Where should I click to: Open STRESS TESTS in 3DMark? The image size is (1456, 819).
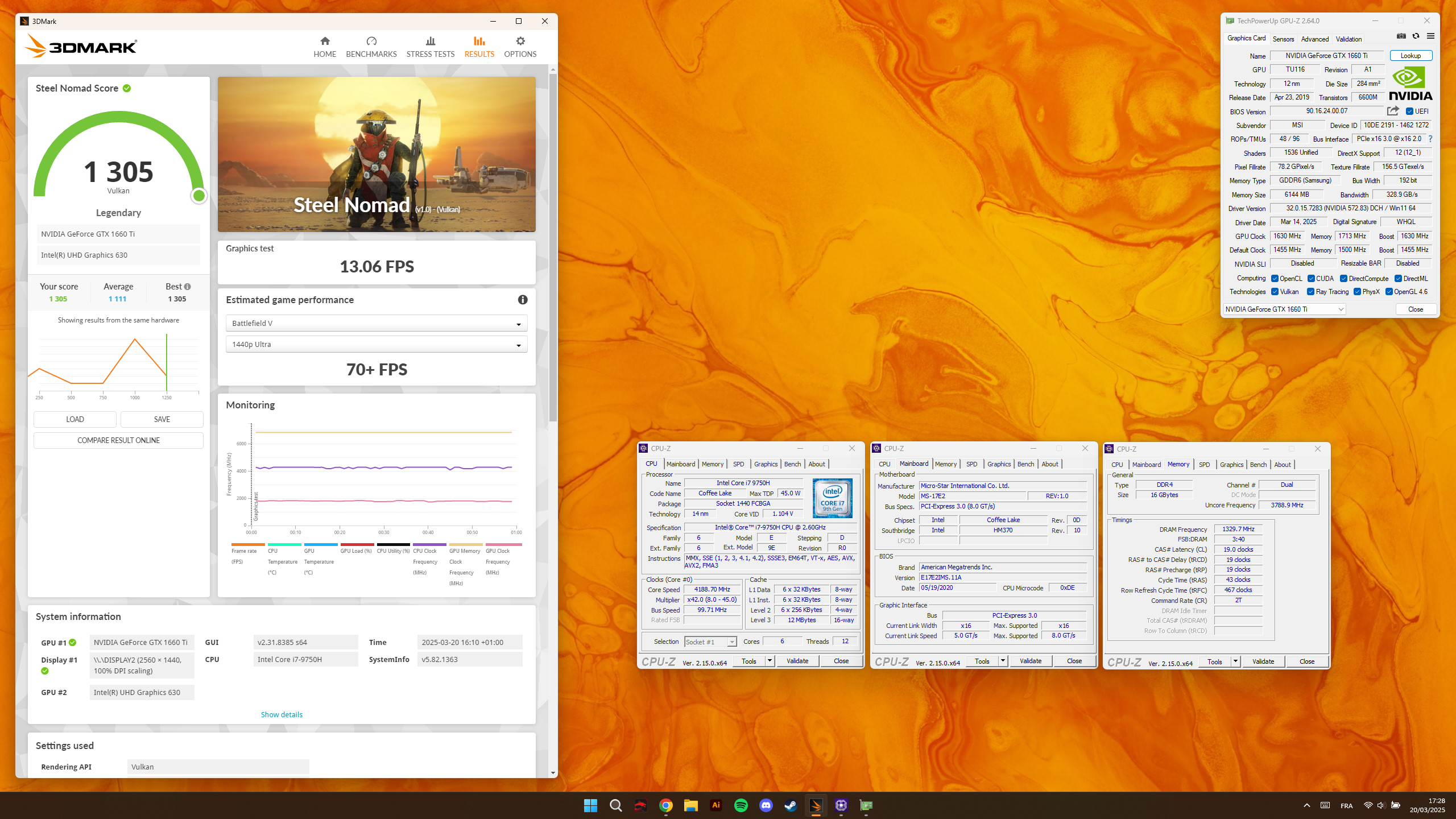click(431, 47)
